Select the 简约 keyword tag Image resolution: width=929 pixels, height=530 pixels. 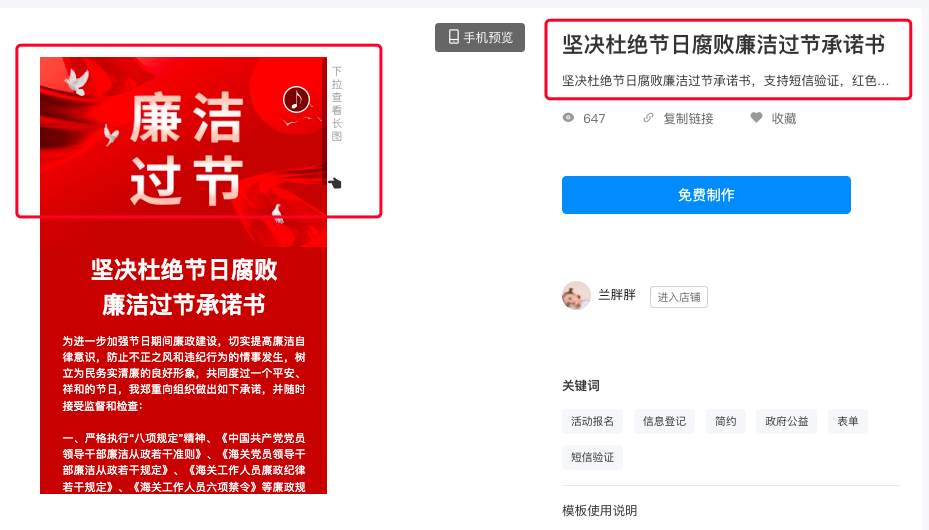726,421
